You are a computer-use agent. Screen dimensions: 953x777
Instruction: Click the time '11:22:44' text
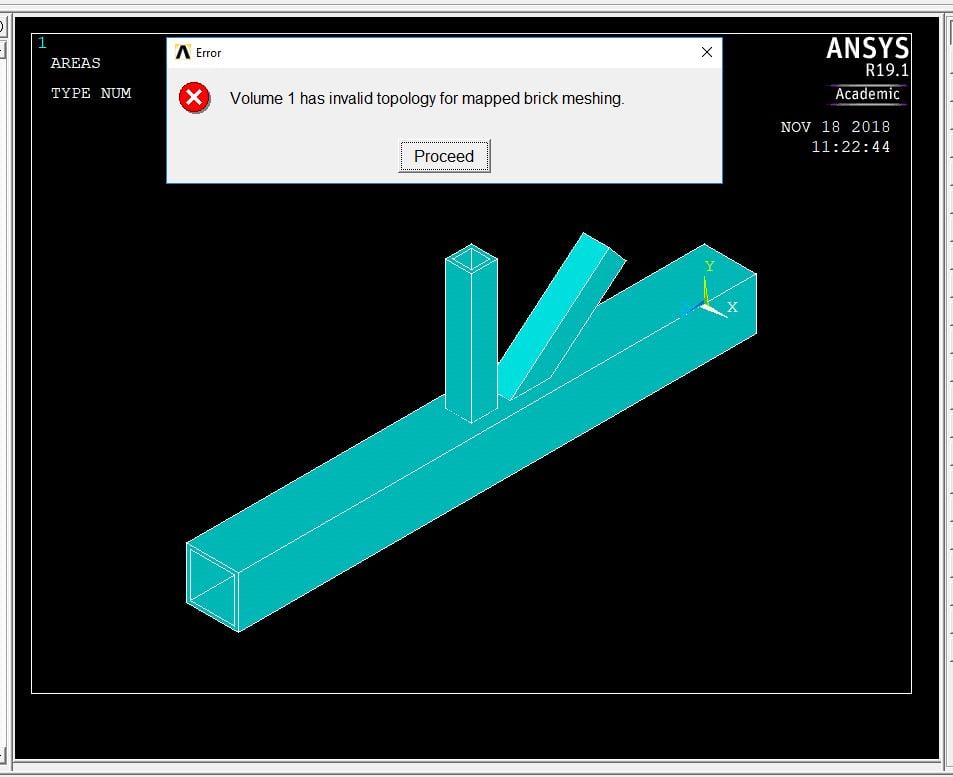pos(850,147)
